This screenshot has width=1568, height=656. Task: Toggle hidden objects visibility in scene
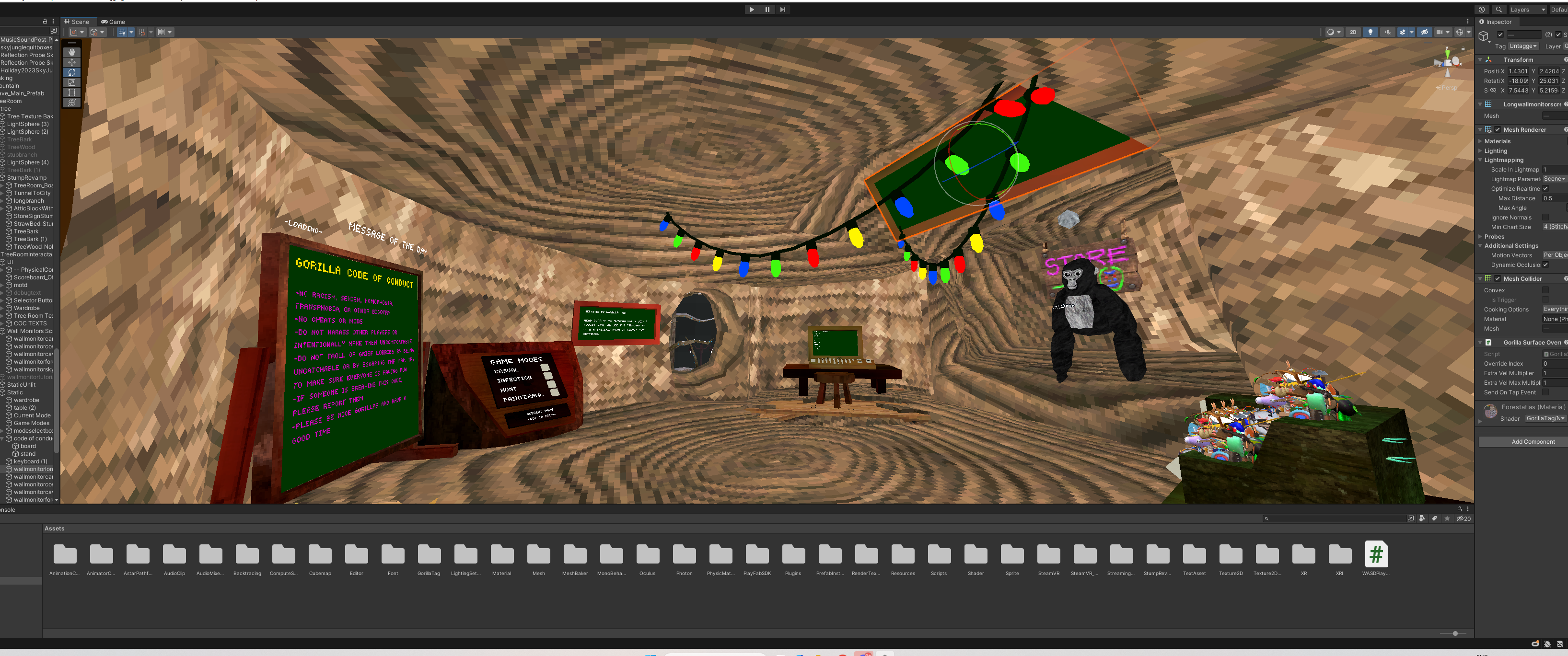(1424, 32)
